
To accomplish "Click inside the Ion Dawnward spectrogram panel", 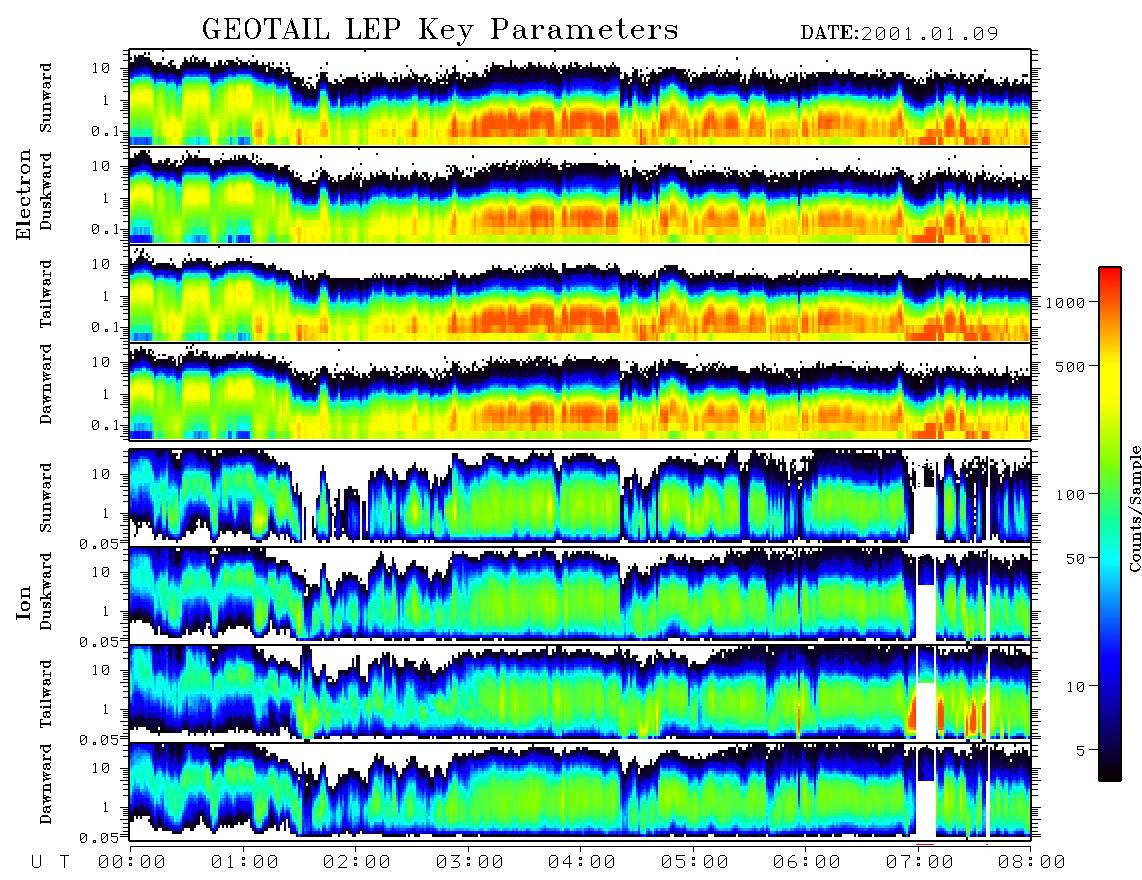I will [x=580, y=791].
